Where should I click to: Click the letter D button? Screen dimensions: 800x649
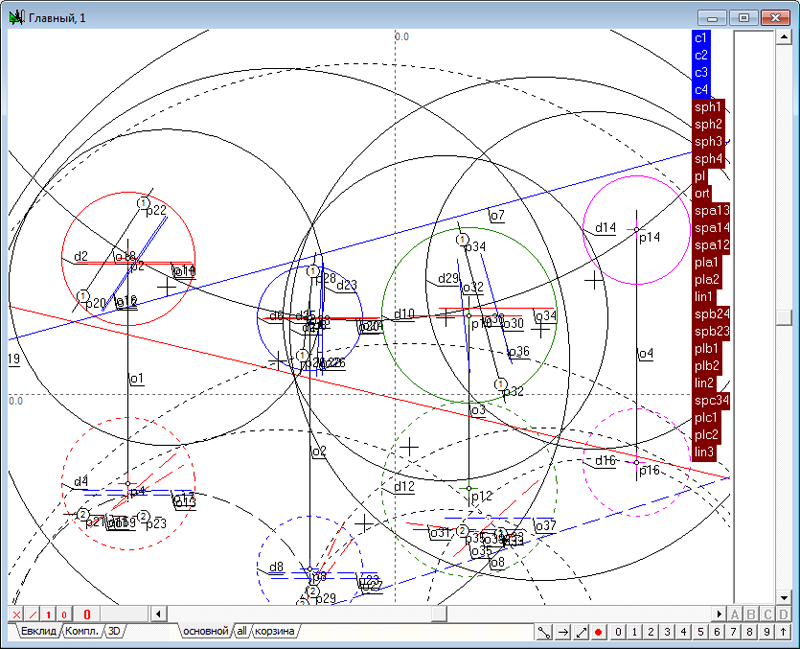(x=784, y=614)
